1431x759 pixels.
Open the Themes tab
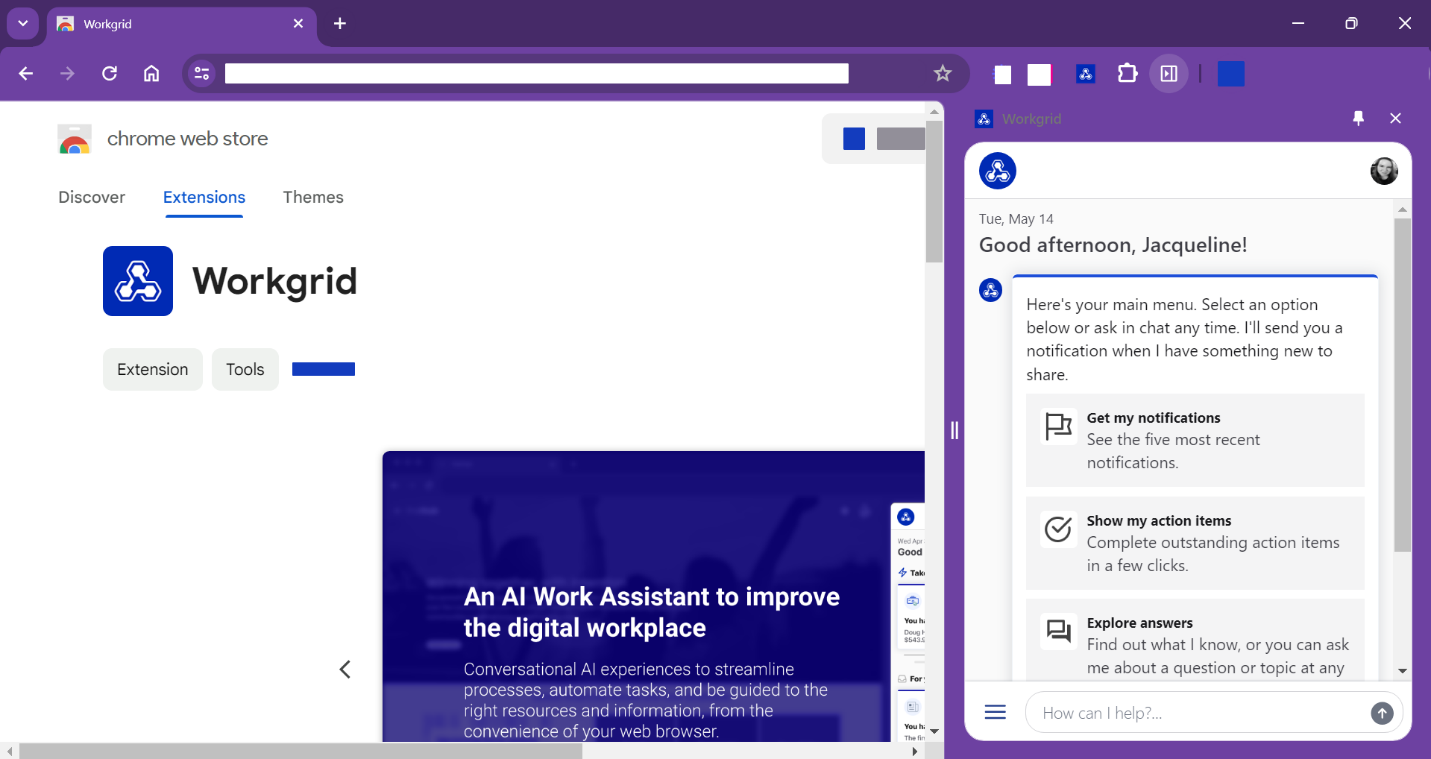pos(313,197)
